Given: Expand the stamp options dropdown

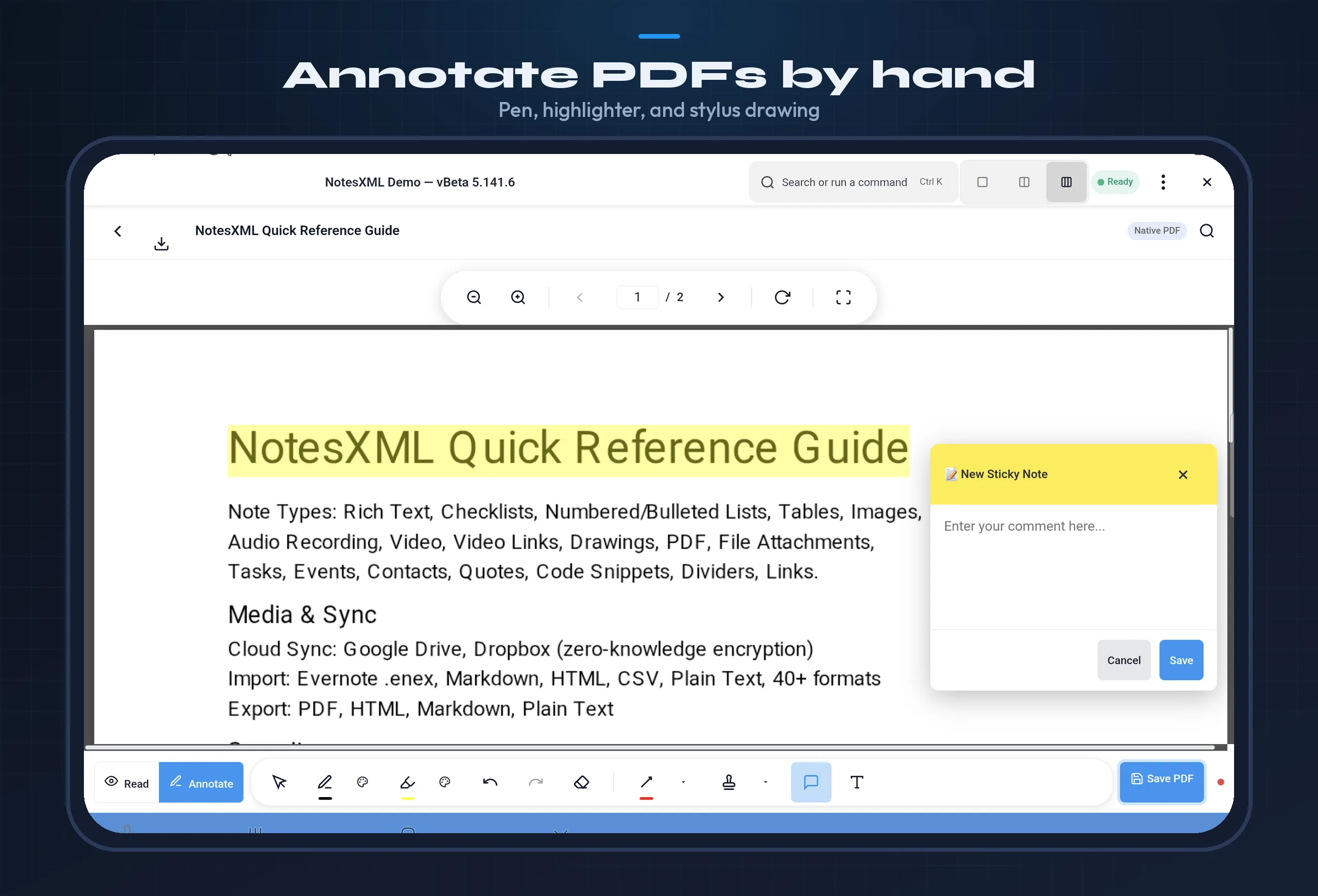Looking at the screenshot, I should (766, 782).
